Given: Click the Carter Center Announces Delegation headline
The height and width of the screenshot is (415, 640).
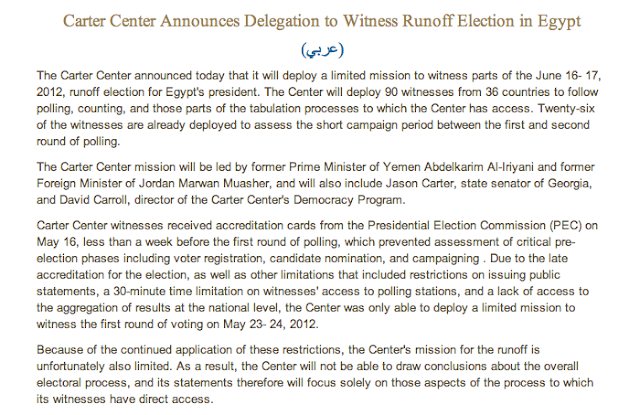Looking at the screenshot, I should click(x=319, y=21).
